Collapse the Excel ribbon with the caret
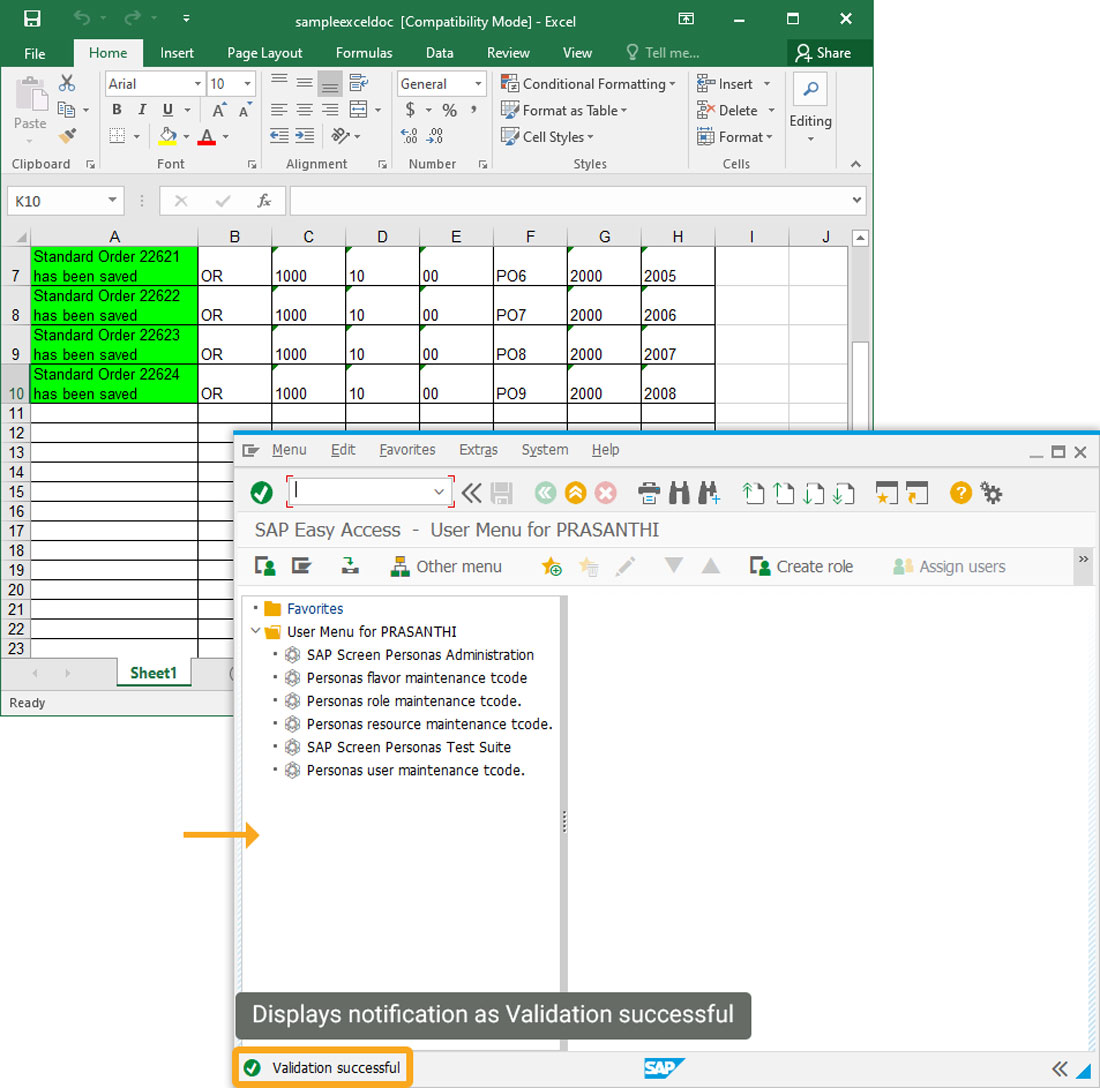This screenshot has height=1088, width=1100. tap(855, 164)
